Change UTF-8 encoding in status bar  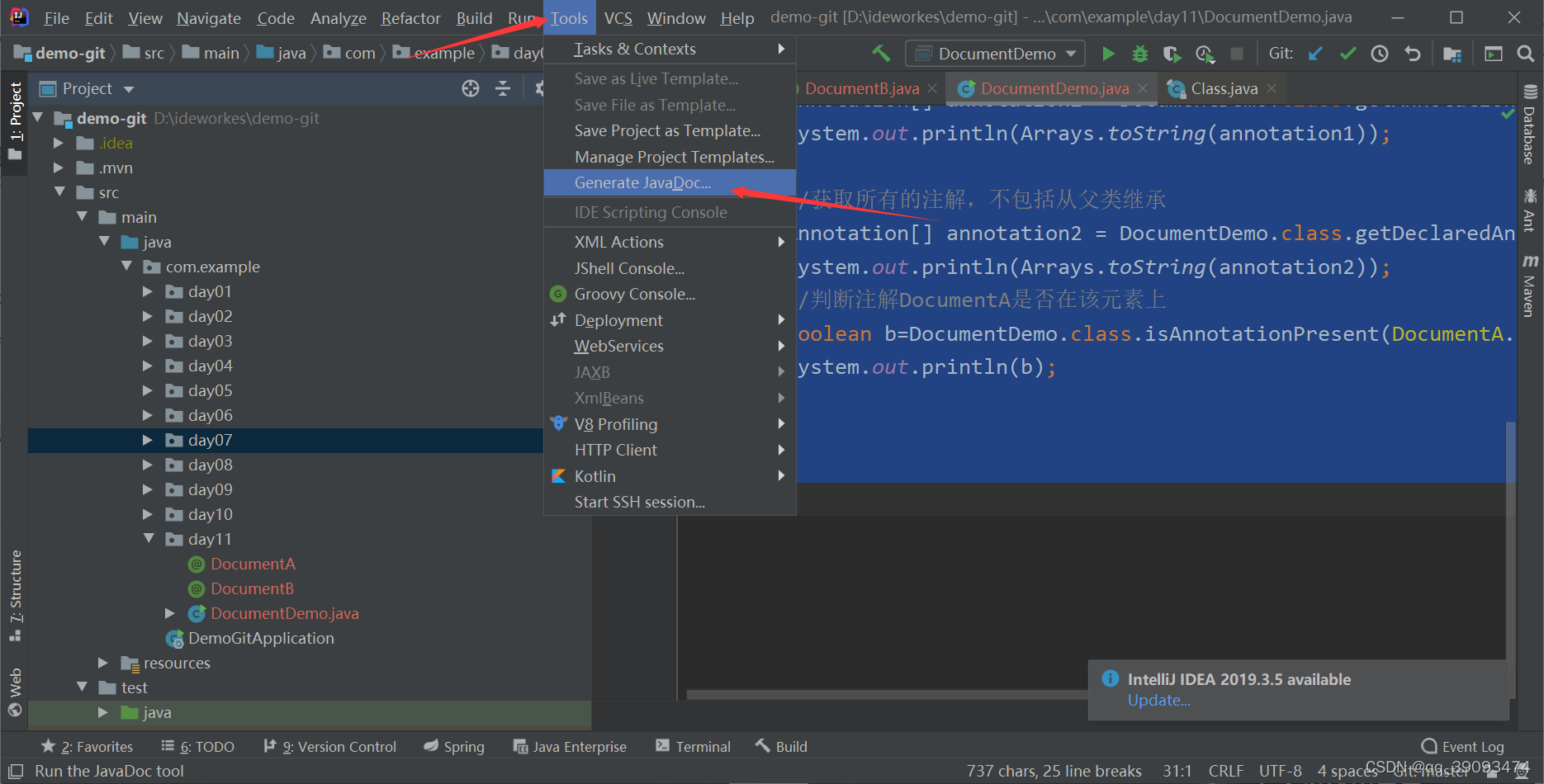tap(1280, 771)
